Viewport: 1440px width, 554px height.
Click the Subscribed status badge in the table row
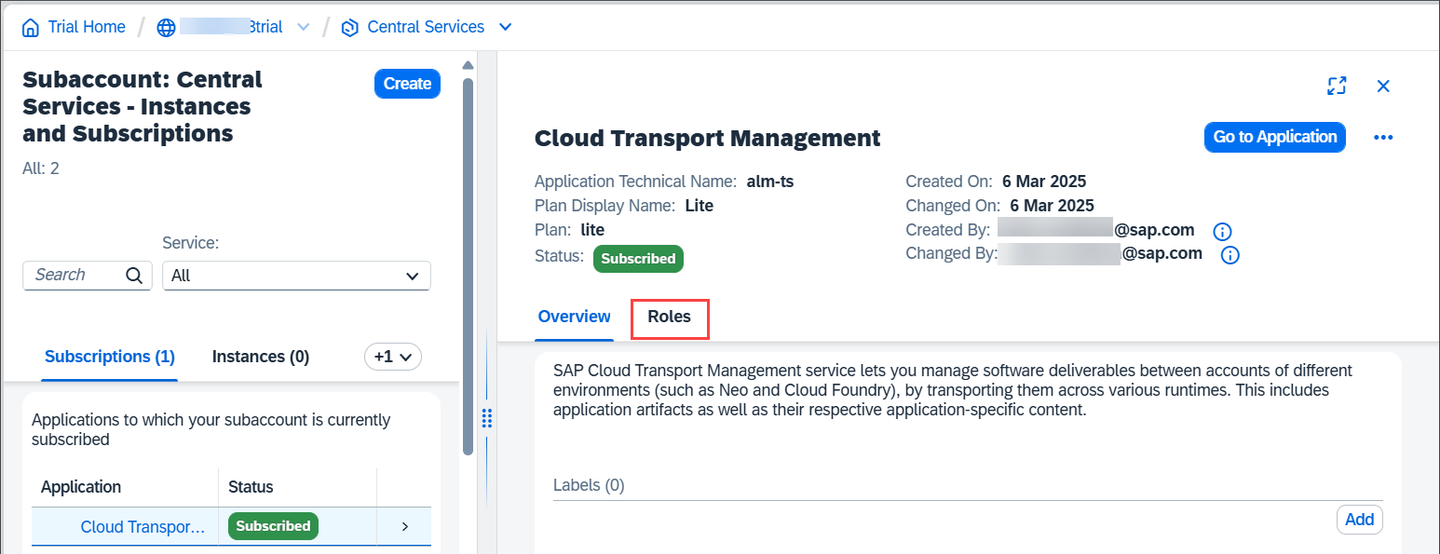(x=273, y=526)
